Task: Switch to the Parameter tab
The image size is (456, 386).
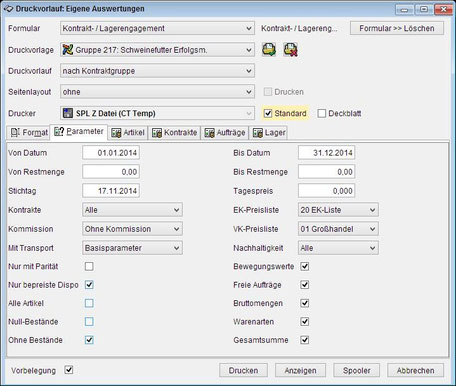Action: (x=79, y=132)
